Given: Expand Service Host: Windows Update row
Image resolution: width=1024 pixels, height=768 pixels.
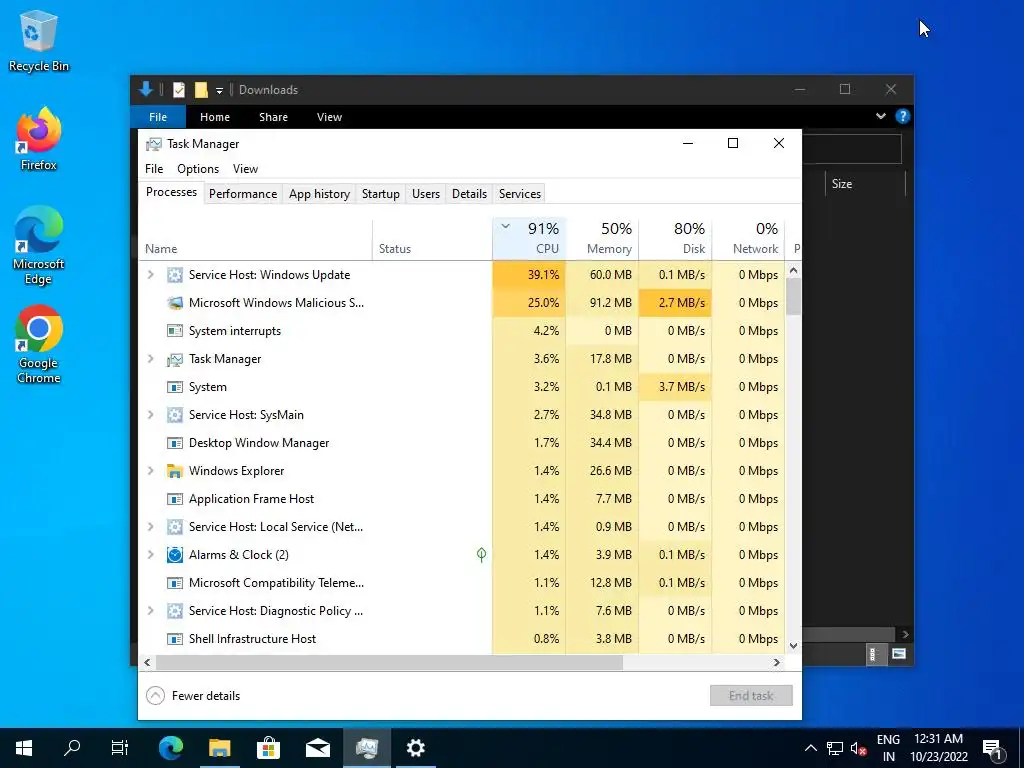Looking at the screenshot, I should coord(151,275).
